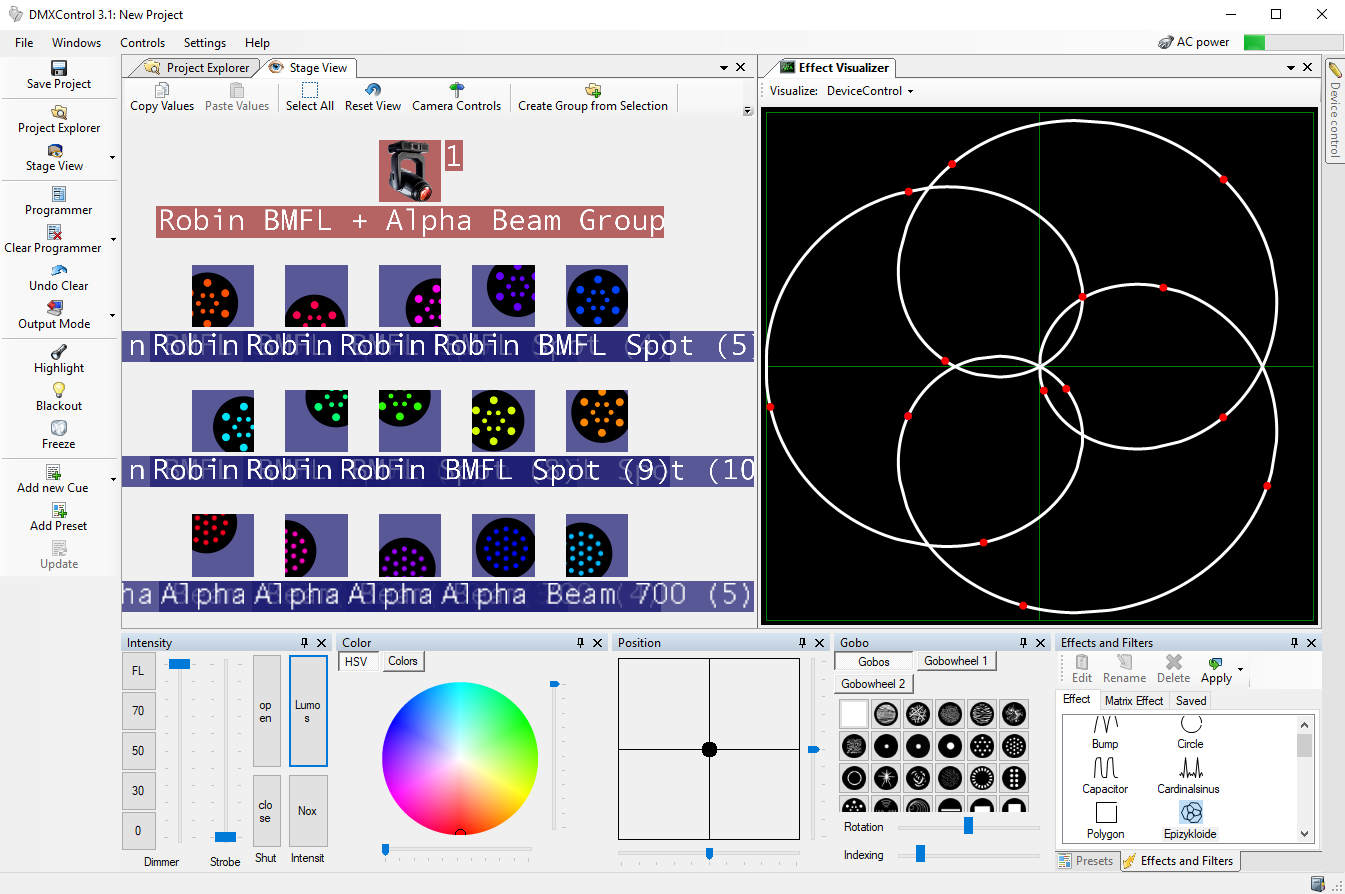Click the Undo Clear icon

[x=59, y=270]
